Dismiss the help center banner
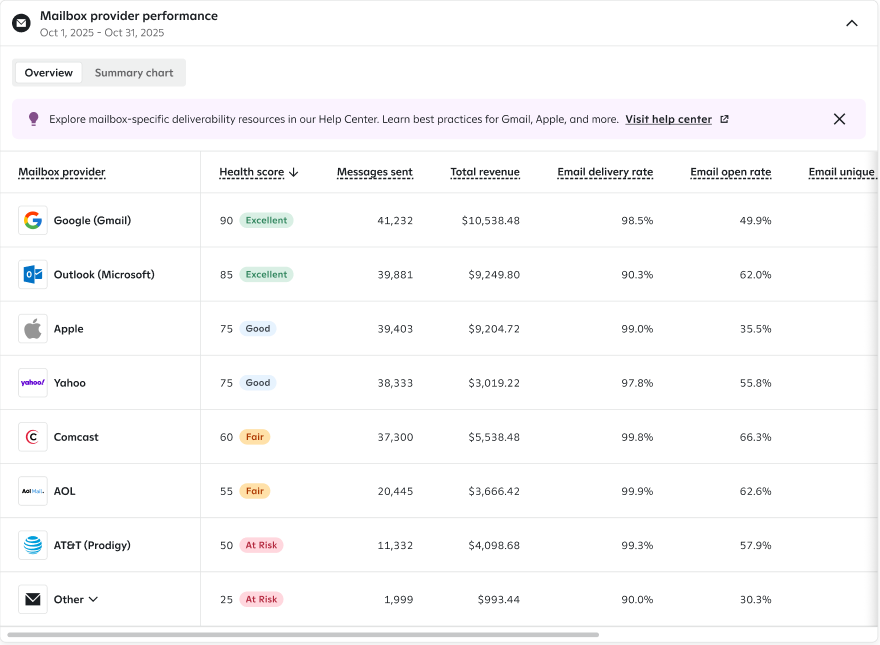880x645 pixels. tap(839, 119)
